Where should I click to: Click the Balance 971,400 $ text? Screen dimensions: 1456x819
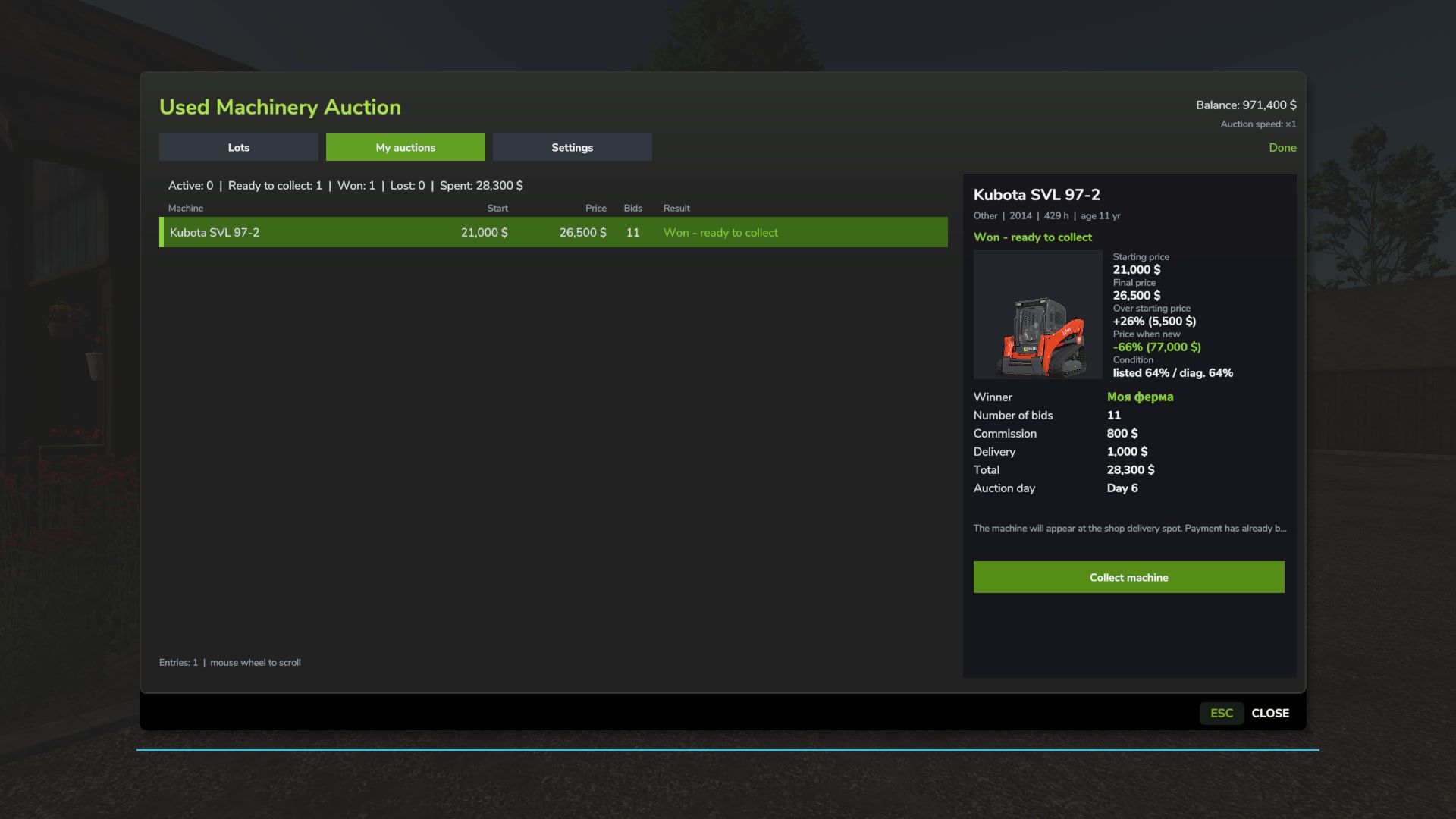1246,105
